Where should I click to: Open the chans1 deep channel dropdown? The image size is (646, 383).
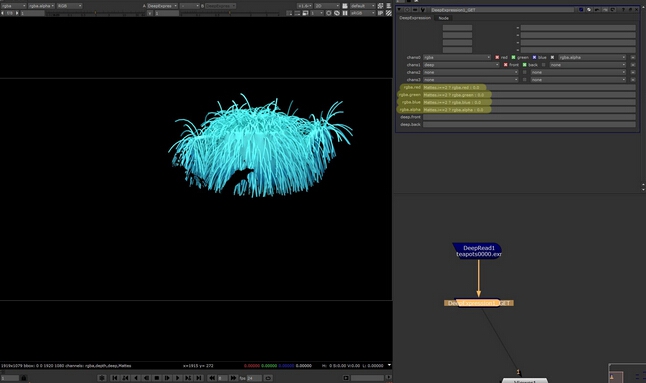point(461,65)
